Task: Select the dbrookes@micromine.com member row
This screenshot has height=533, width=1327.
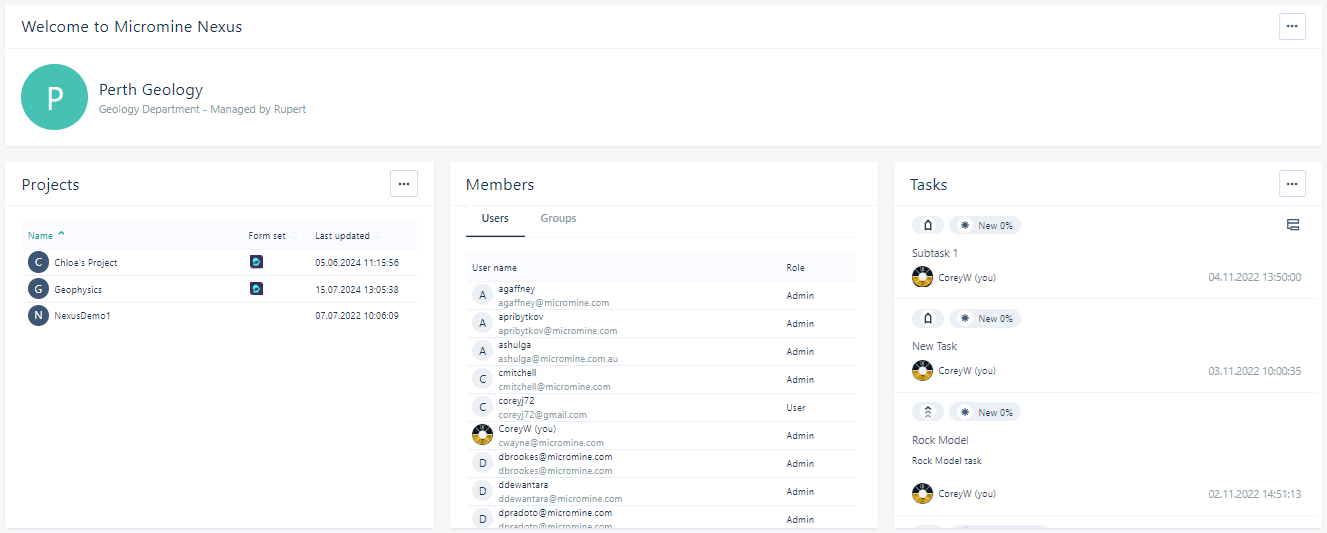Action: (660, 463)
